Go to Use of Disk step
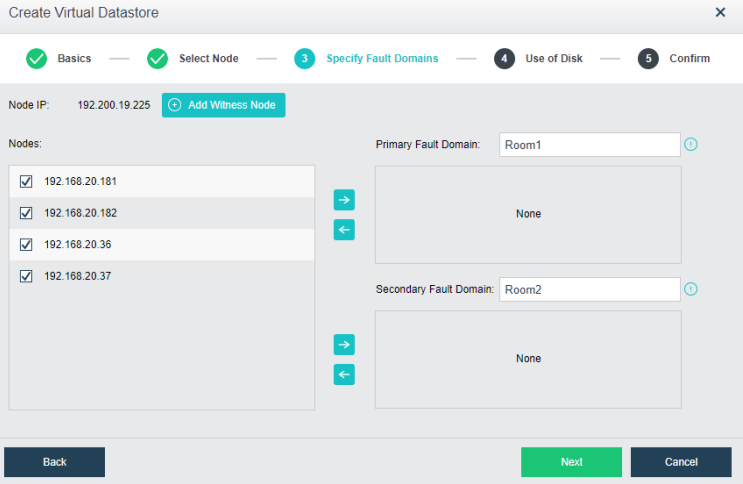The width and height of the screenshot is (743, 484). click(504, 58)
